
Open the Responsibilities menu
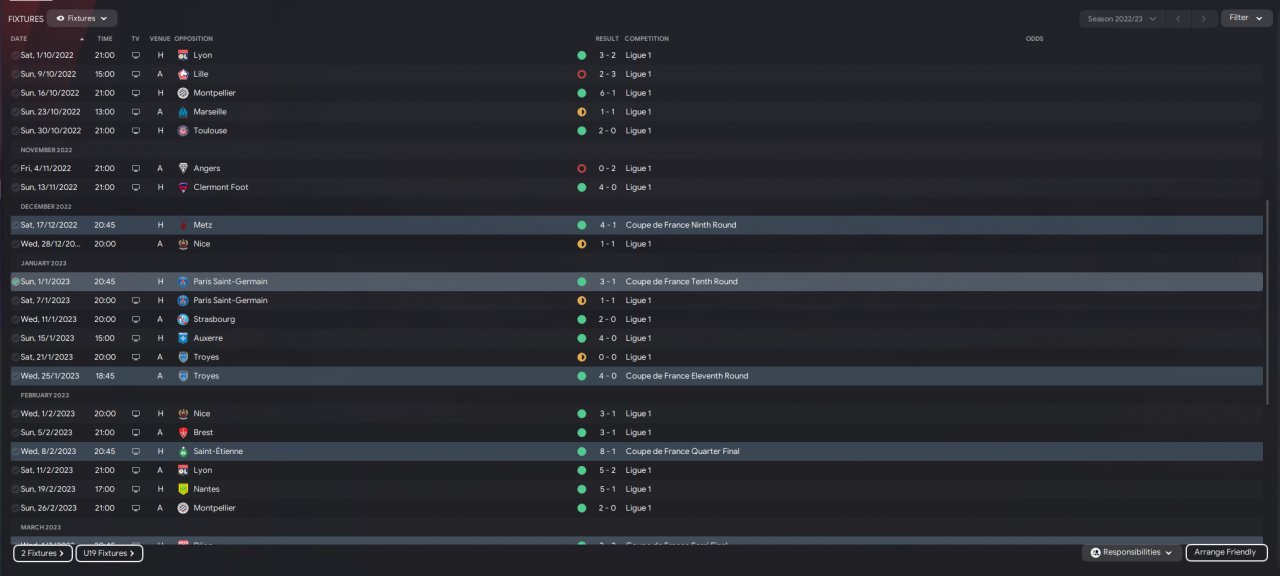pyautogui.click(x=1131, y=552)
